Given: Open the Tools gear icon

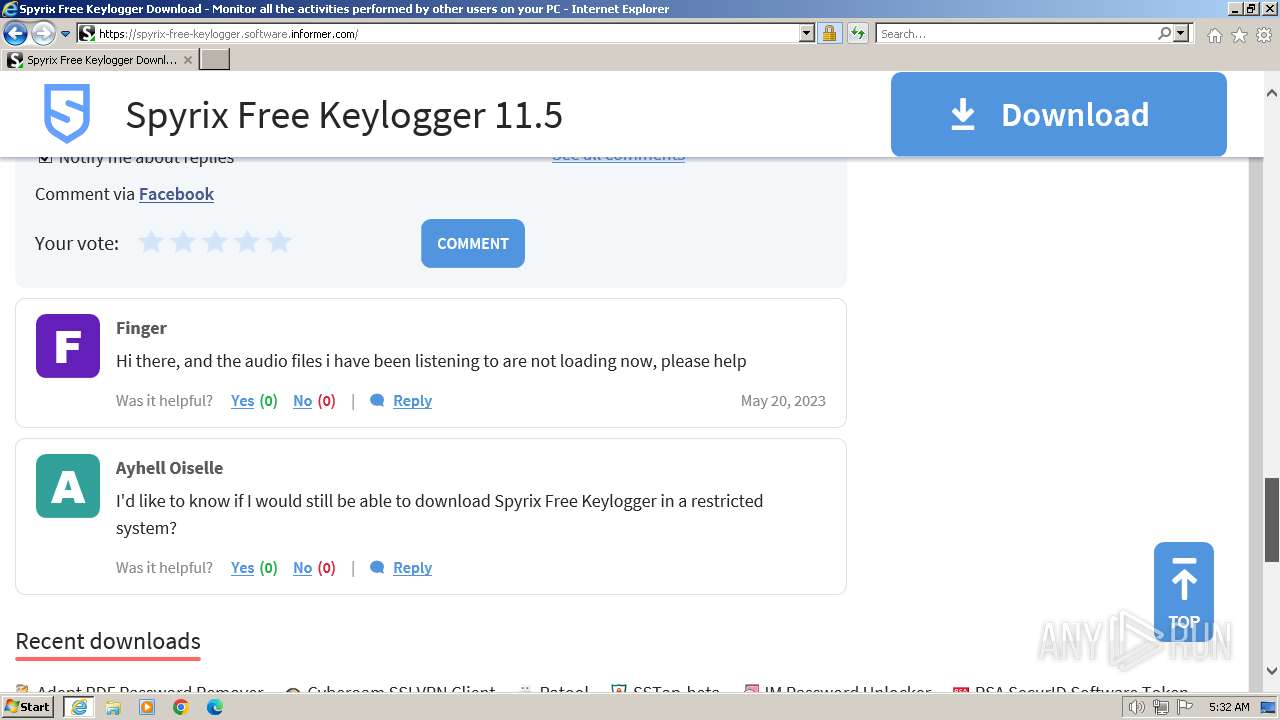Looking at the screenshot, I should point(1264,35).
